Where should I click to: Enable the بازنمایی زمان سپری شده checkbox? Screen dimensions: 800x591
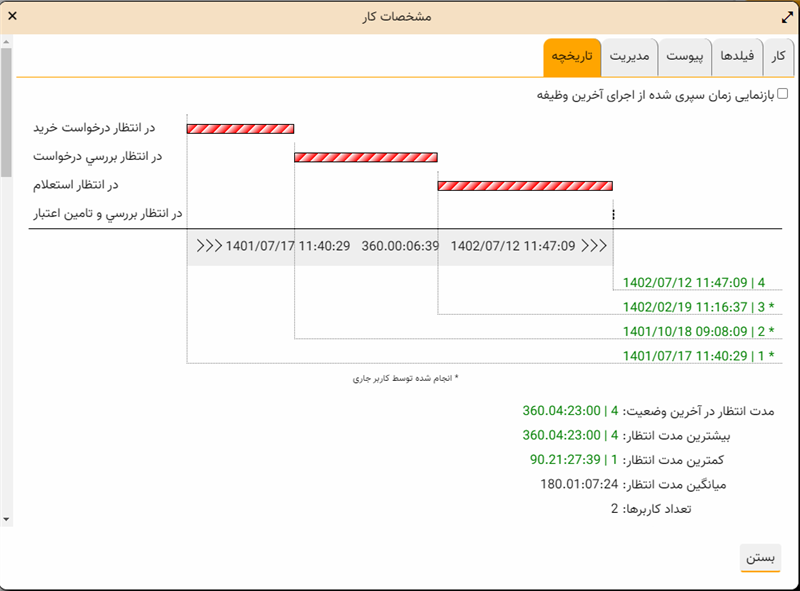point(783,94)
